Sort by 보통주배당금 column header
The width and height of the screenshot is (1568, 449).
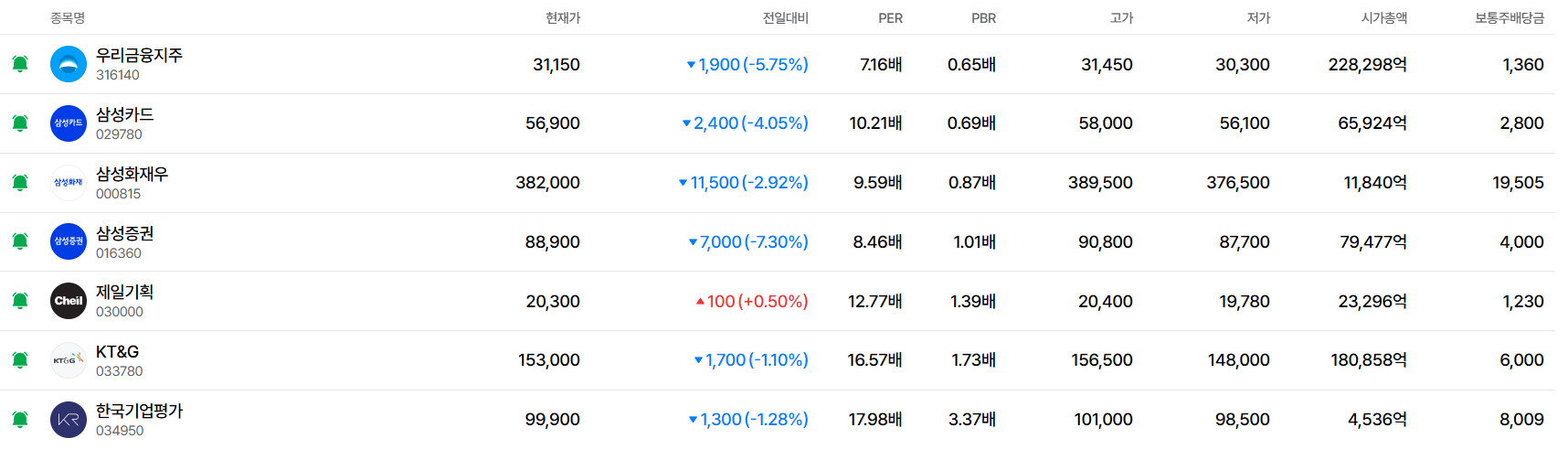click(x=1510, y=18)
